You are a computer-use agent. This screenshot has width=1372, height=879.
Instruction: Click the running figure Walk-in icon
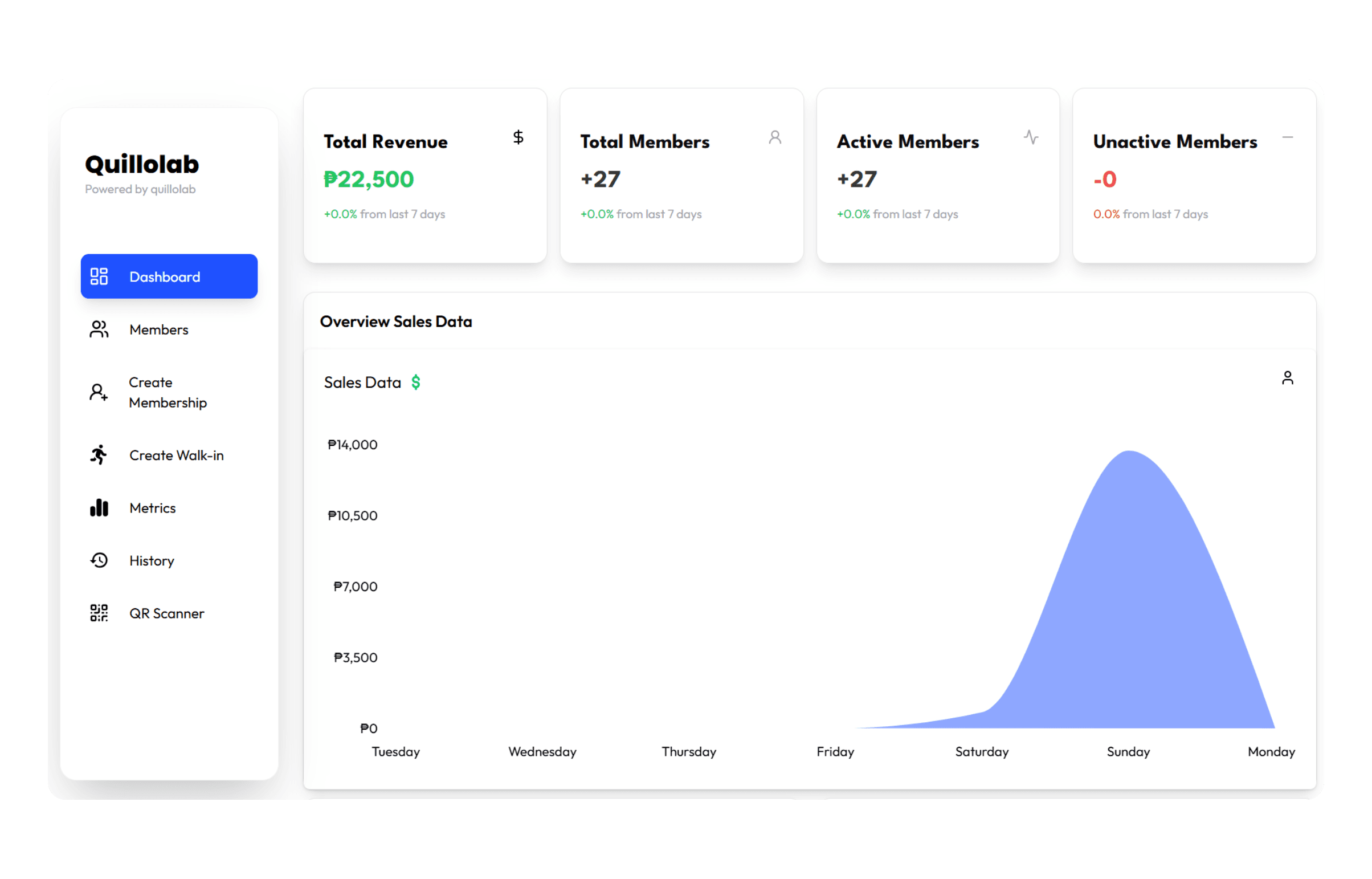point(99,455)
